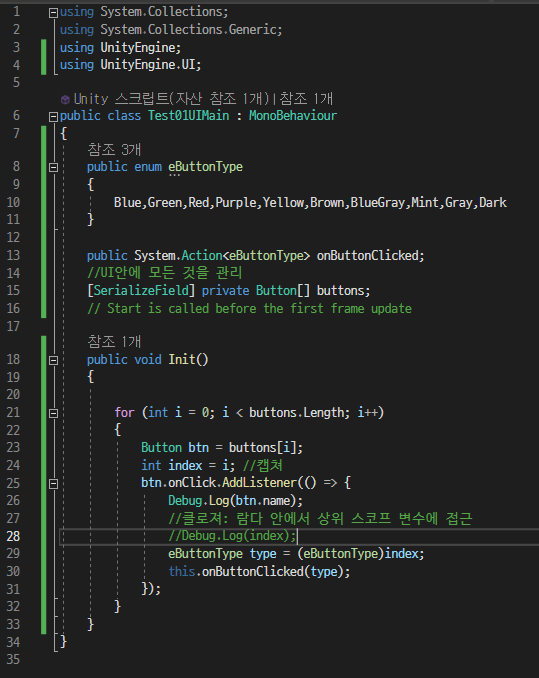
Task: Click this.onButtonClicked(type) on line 30
Action: [259, 572]
